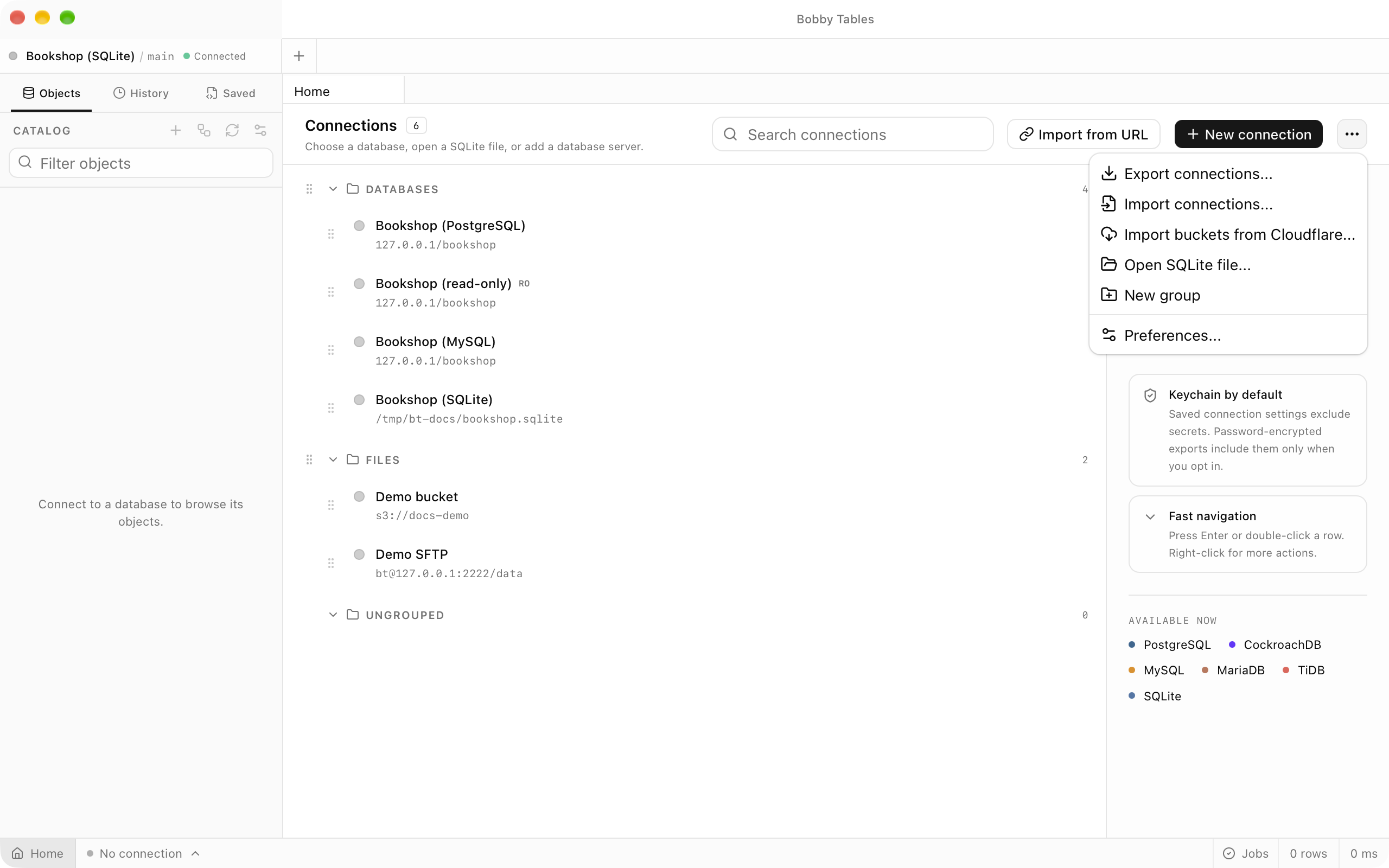
Task: Click the Import connections file icon
Action: (1109, 204)
